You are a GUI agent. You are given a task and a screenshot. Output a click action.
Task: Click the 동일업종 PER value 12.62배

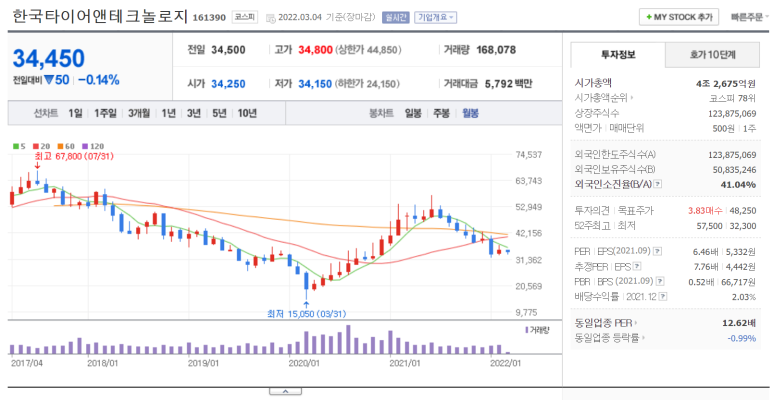738,324
